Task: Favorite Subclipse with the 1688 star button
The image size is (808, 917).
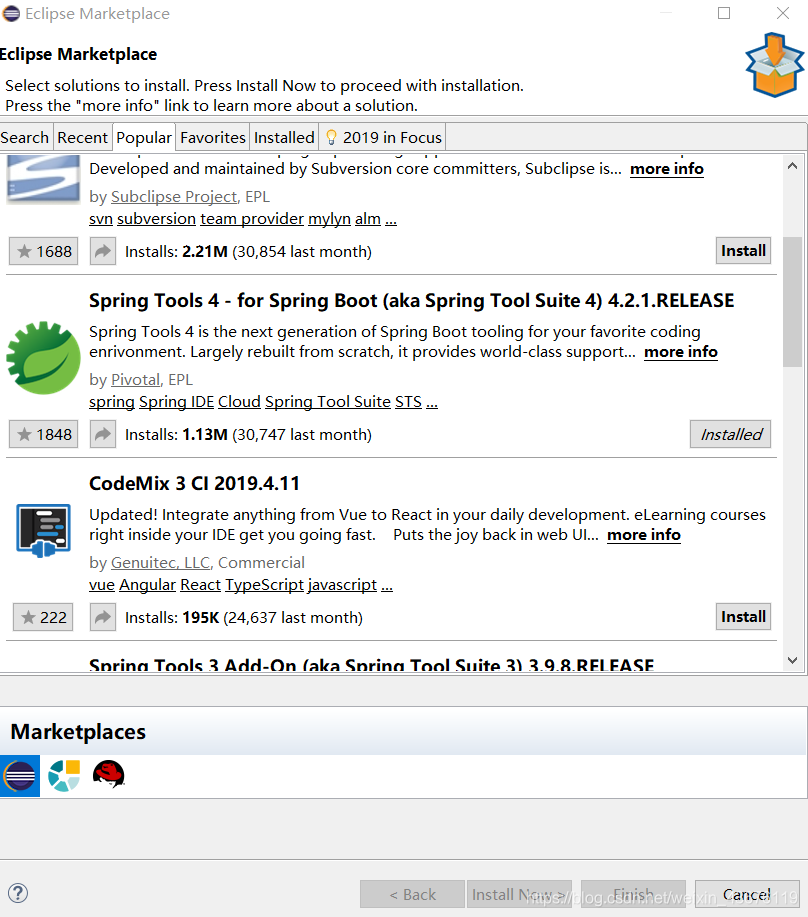Action: 44,251
